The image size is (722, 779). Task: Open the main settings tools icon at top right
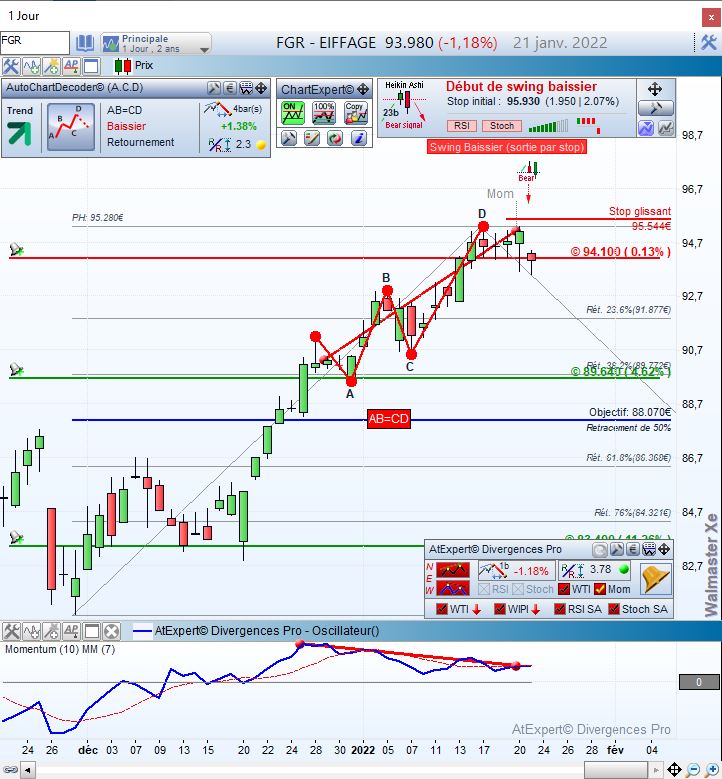click(x=709, y=43)
